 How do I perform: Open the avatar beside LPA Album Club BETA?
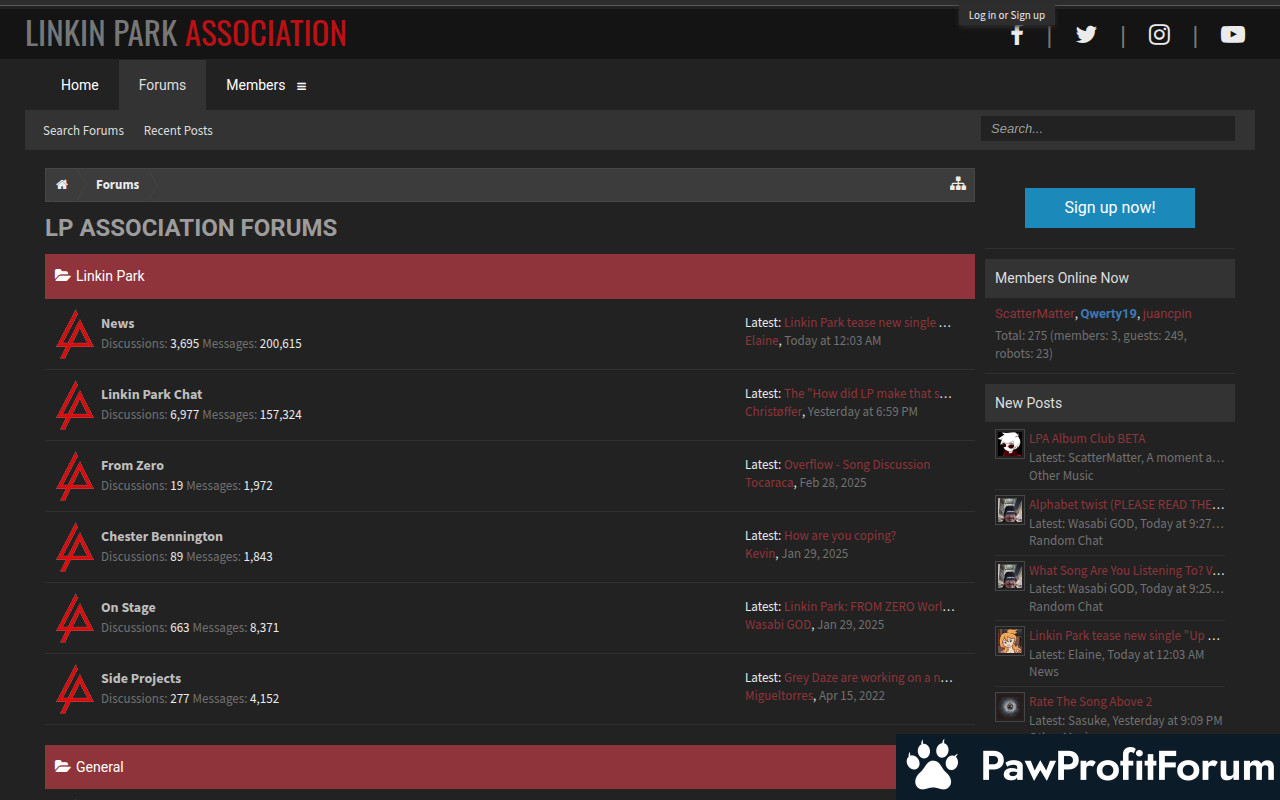pyautogui.click(x=1010, y=444)
